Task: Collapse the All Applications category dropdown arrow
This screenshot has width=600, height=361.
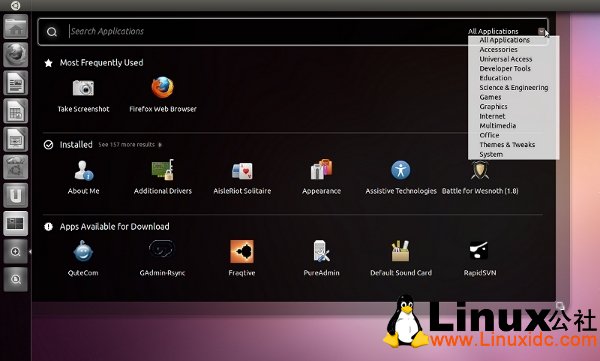Action: [541, 31]
